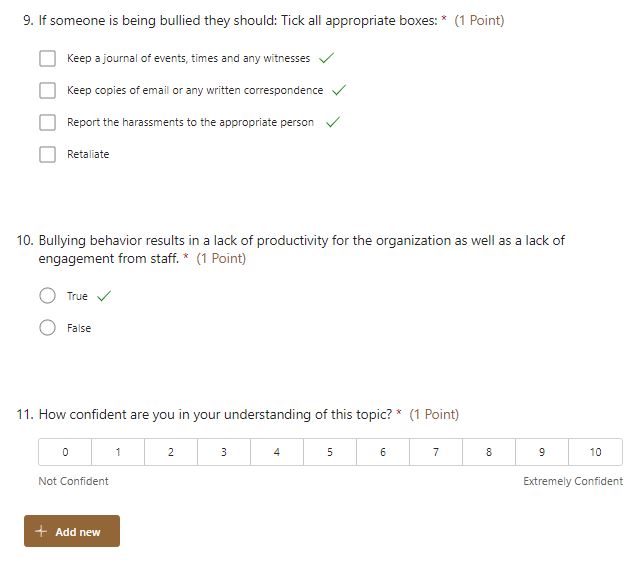Image resolution: width=641 pixels, height=566 pixels.
Task: Choose confidence rating 0
Action: pyautogui.click(x=65, y=452)
